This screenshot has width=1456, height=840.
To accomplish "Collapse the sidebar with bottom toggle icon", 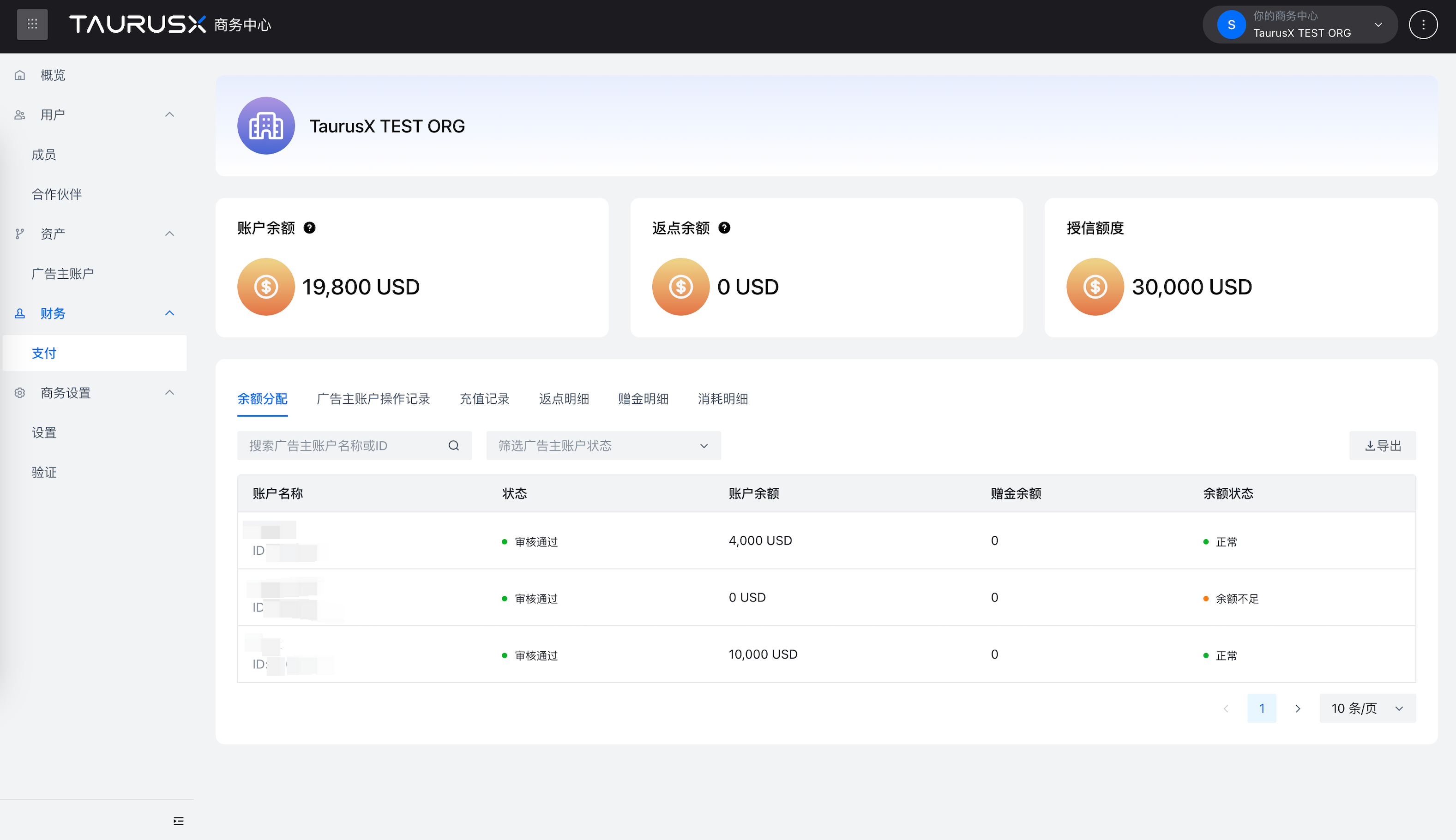I will click(179, 821).
